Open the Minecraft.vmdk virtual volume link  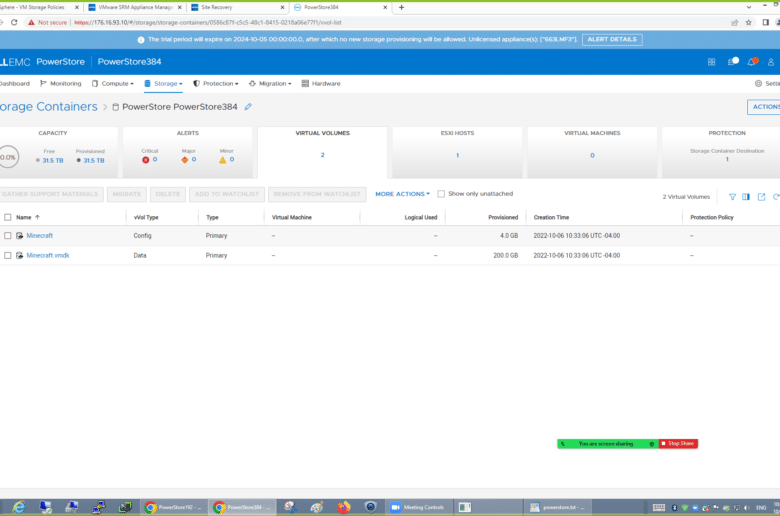click(48, 255)
